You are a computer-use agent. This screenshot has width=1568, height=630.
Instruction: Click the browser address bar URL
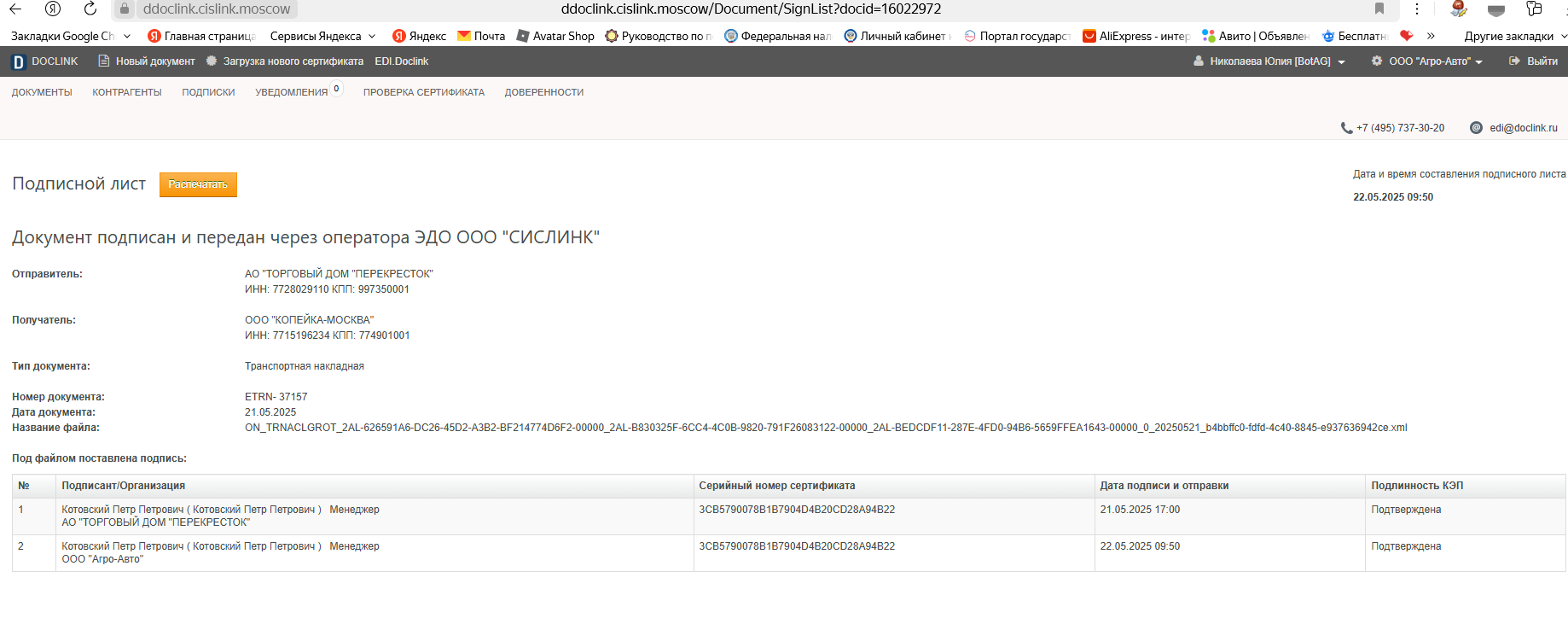751,9
